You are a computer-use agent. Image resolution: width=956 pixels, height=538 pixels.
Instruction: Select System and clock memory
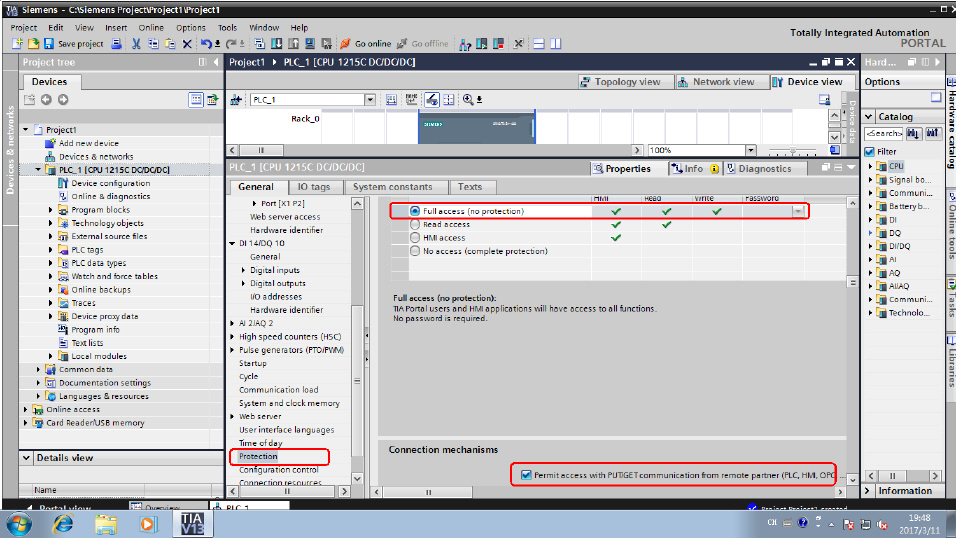click(289, 403)
